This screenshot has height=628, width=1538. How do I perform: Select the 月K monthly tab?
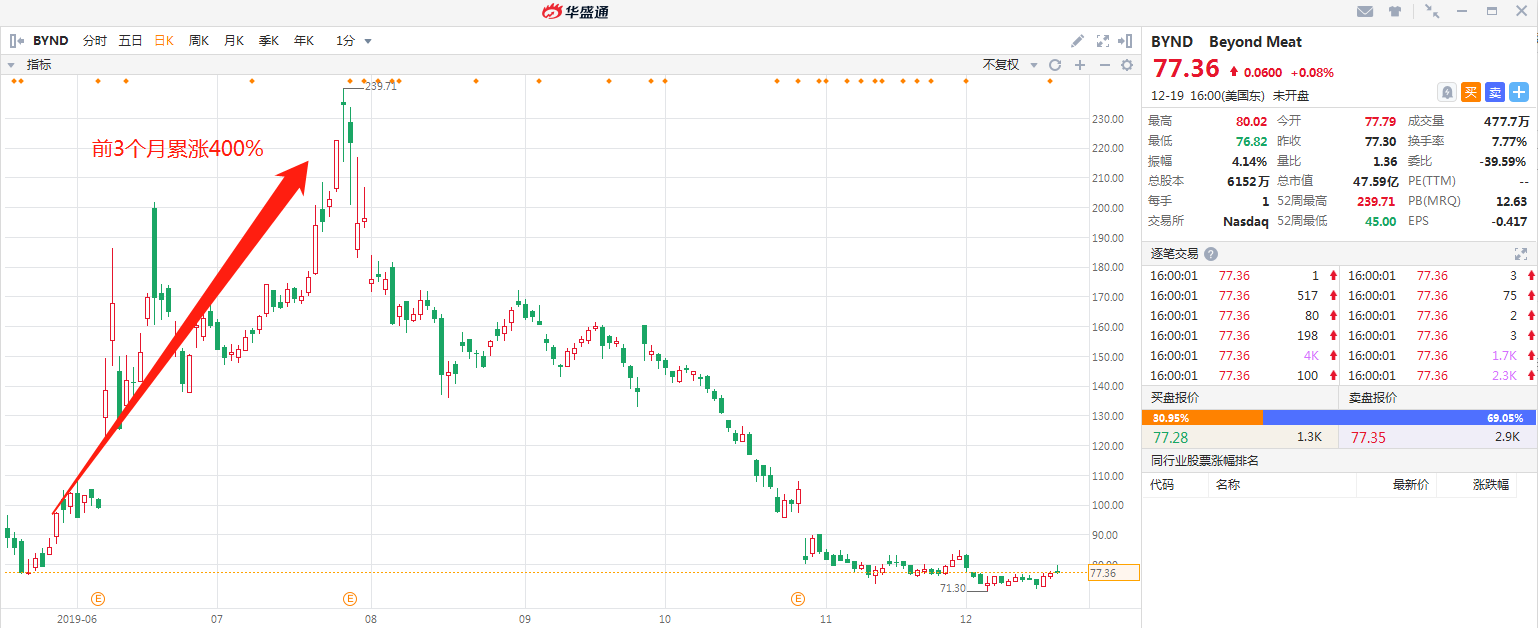(234, 41)
